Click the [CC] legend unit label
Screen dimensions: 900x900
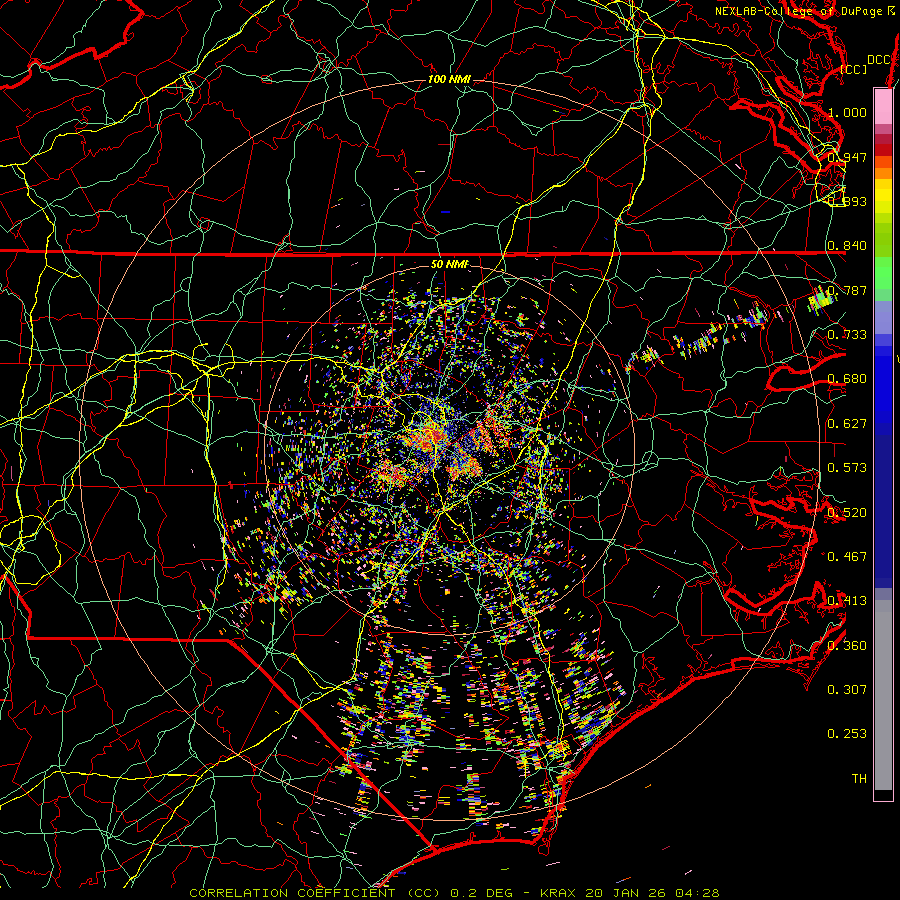[x=854, y=69]
